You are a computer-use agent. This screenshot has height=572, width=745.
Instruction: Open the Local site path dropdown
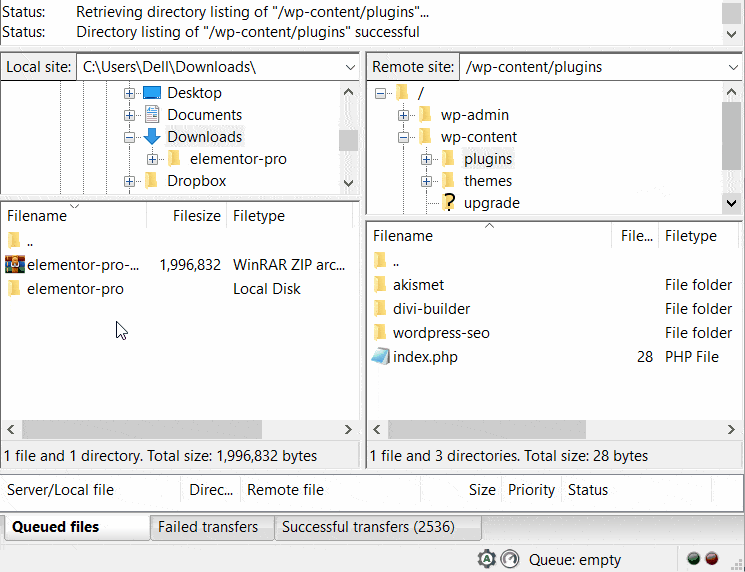pyautogui.click(x=350, y=67)
